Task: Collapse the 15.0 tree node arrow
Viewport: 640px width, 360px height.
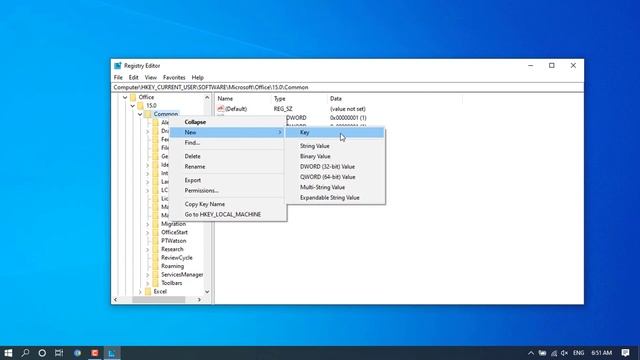Action: pos(133,106)
